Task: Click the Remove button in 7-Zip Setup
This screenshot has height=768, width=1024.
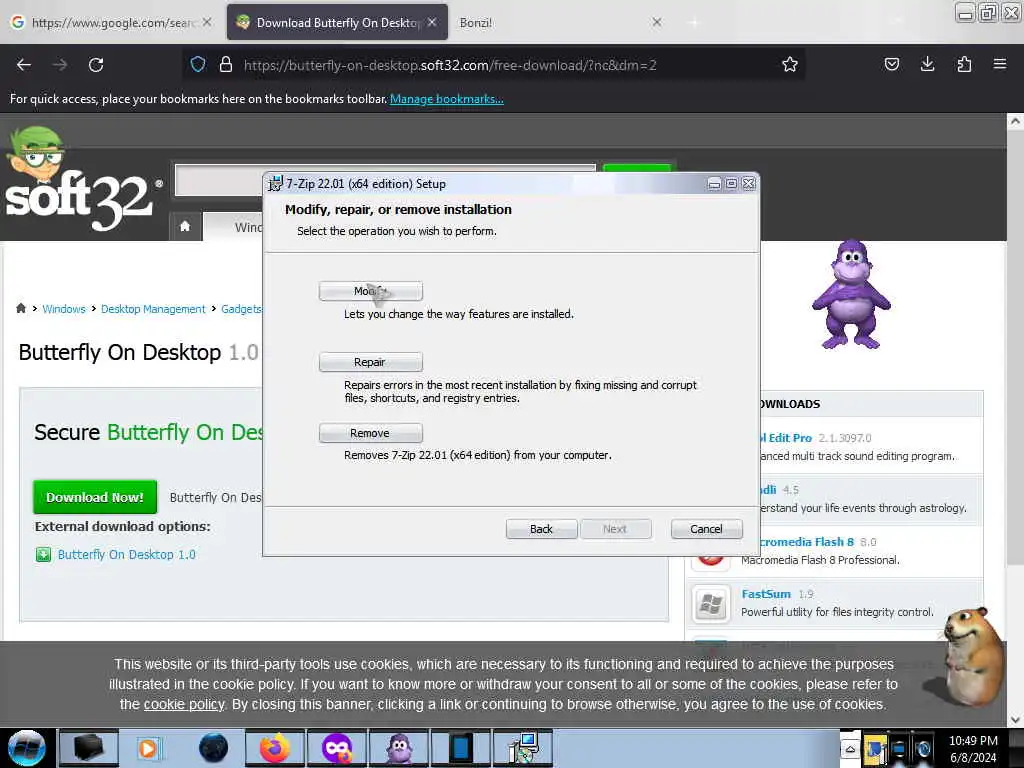Action: (370, 433)
